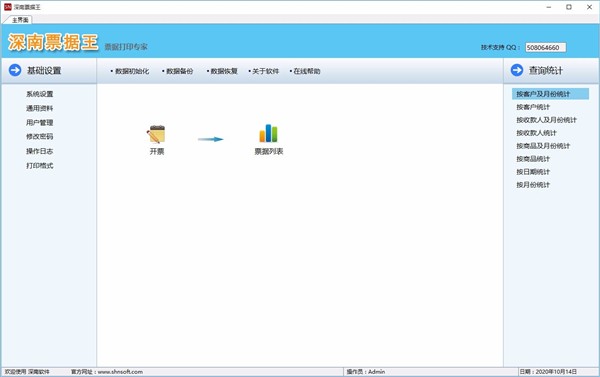
Task: Open the 票据列表 bar chart icon
Action: (268, 133)
